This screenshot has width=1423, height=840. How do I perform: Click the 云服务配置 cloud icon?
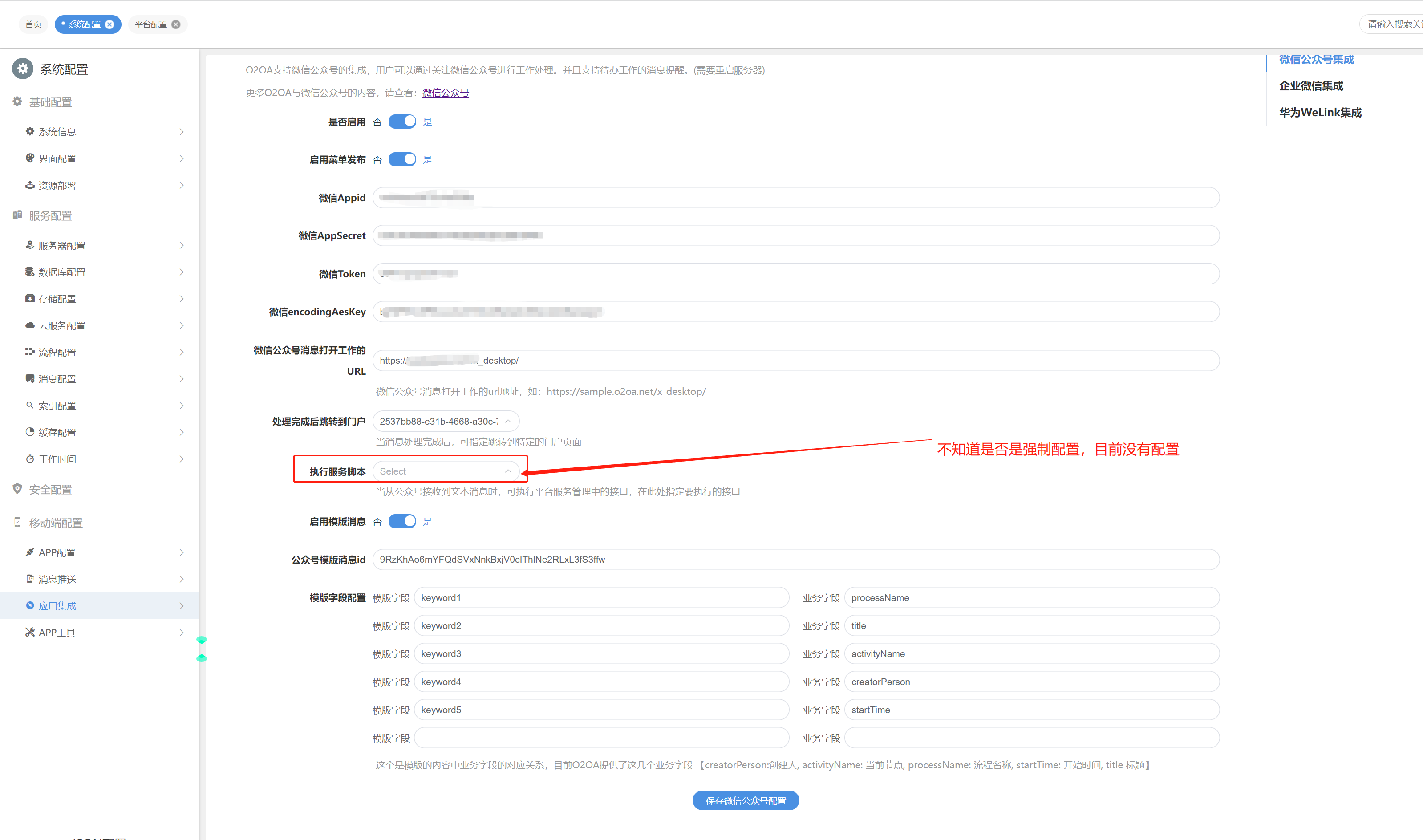(x=30, y=325)
